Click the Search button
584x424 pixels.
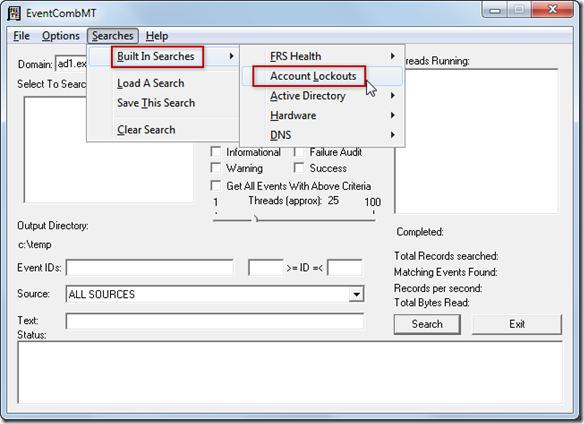click(427, 324)
